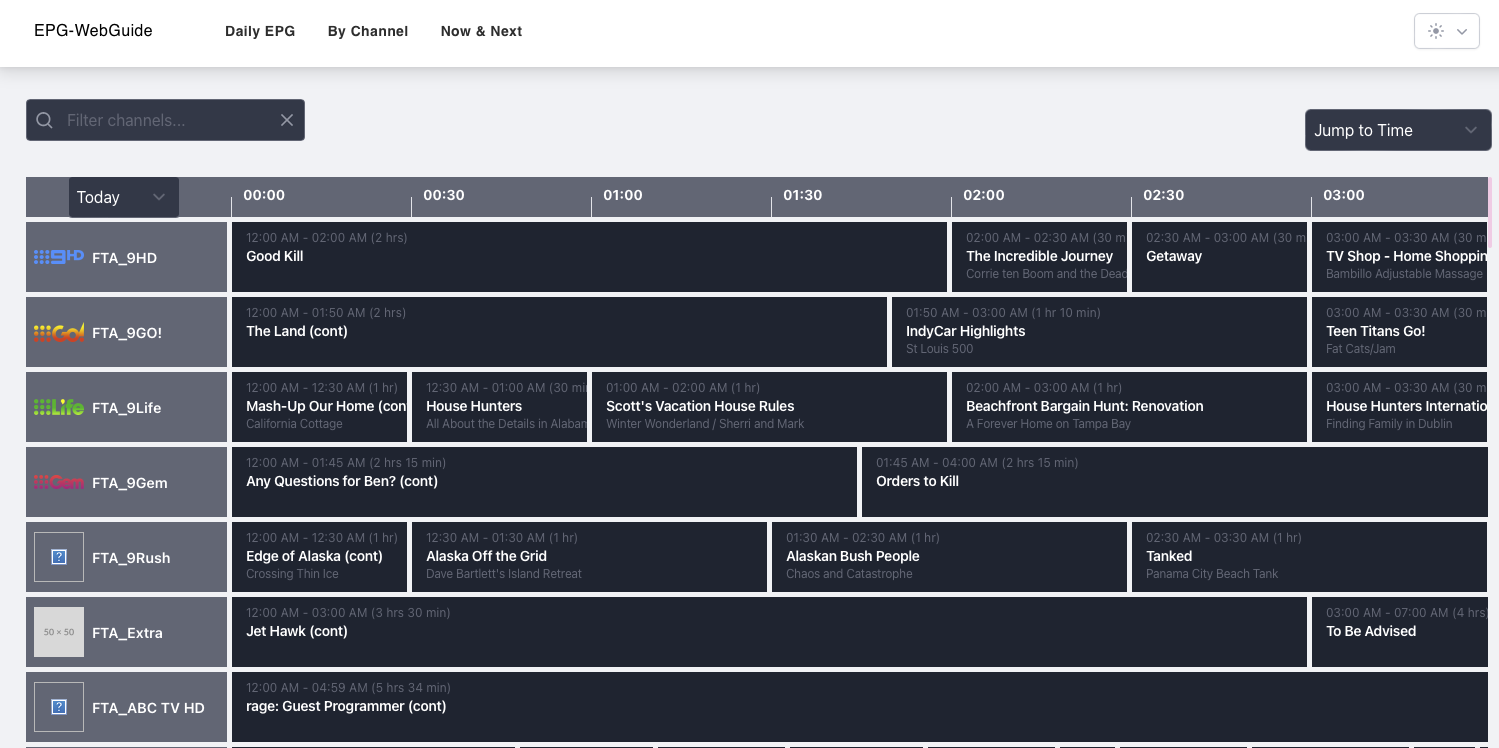This screenshot has width=1499, height=748.
Task: Open the theme toggle sun dropdown
Action: tap(1447, 31)
